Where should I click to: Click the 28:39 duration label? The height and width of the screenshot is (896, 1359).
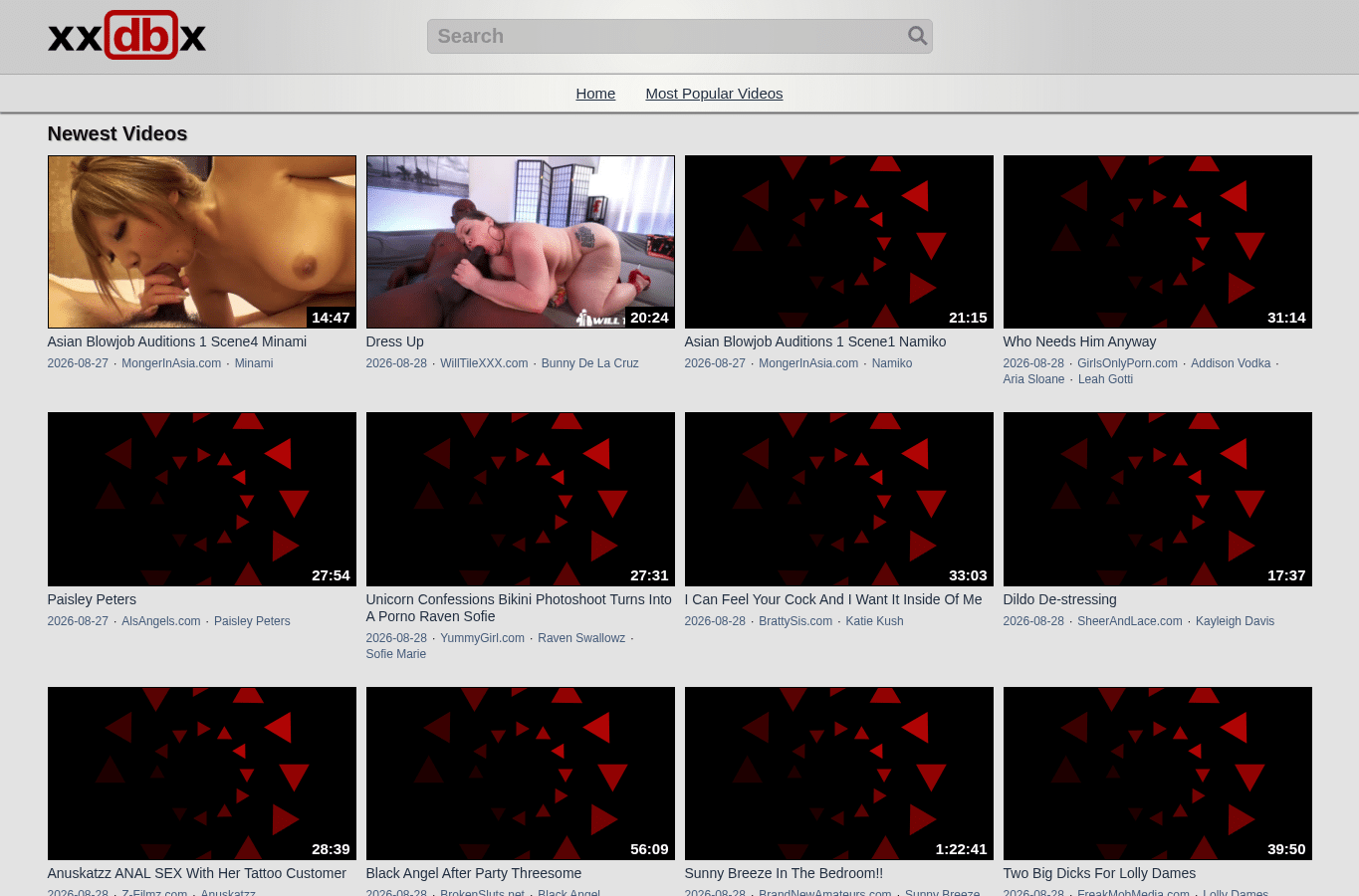[x=331, y=849]
